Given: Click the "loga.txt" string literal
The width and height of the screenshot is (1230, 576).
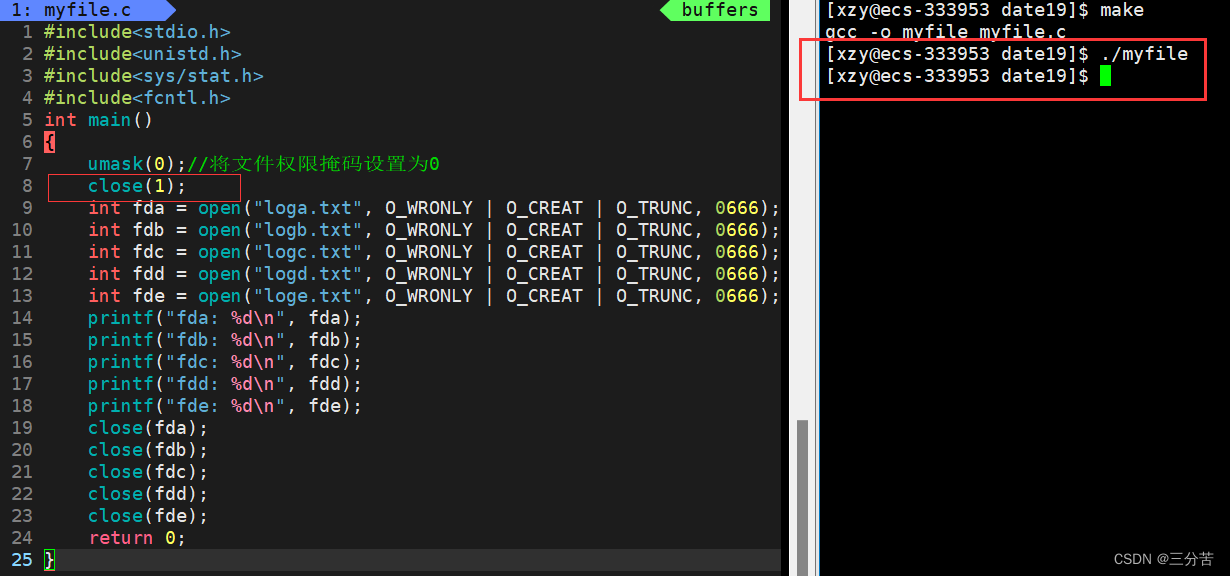Looking at the screenshot, I should (x=308, y=208).
